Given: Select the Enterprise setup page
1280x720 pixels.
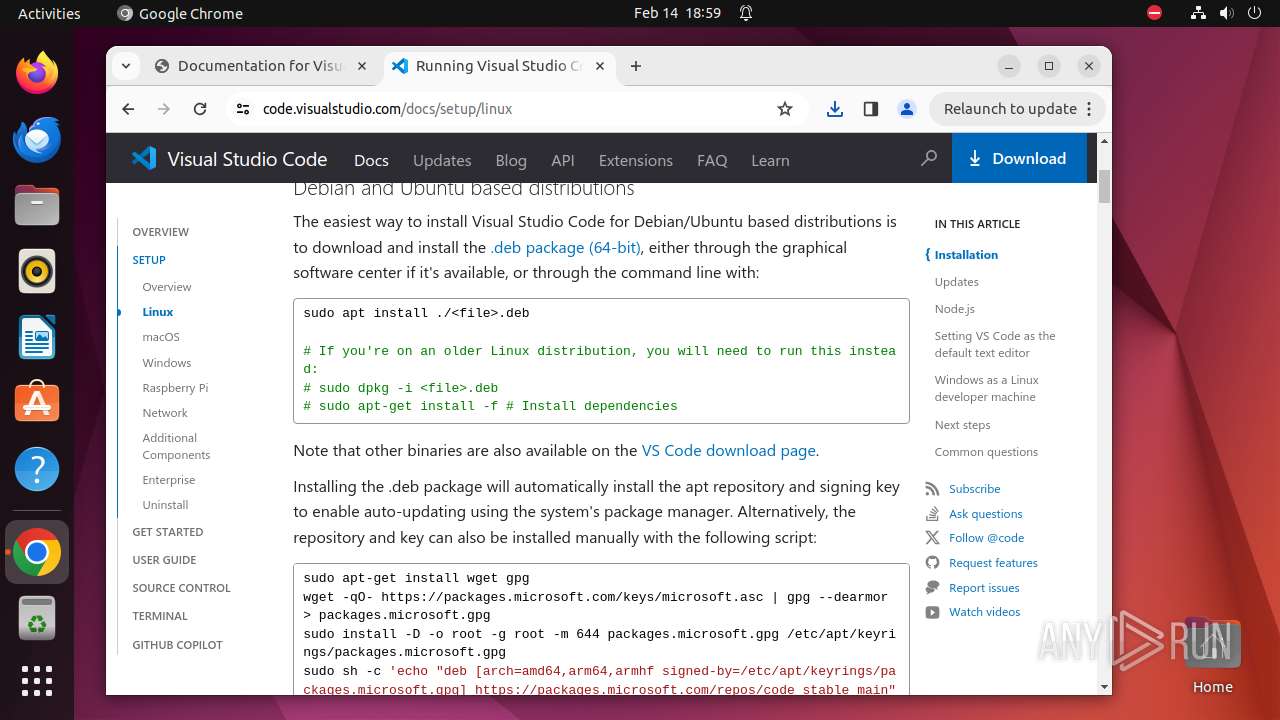Looking at the screenshot, I should (168, 480).
